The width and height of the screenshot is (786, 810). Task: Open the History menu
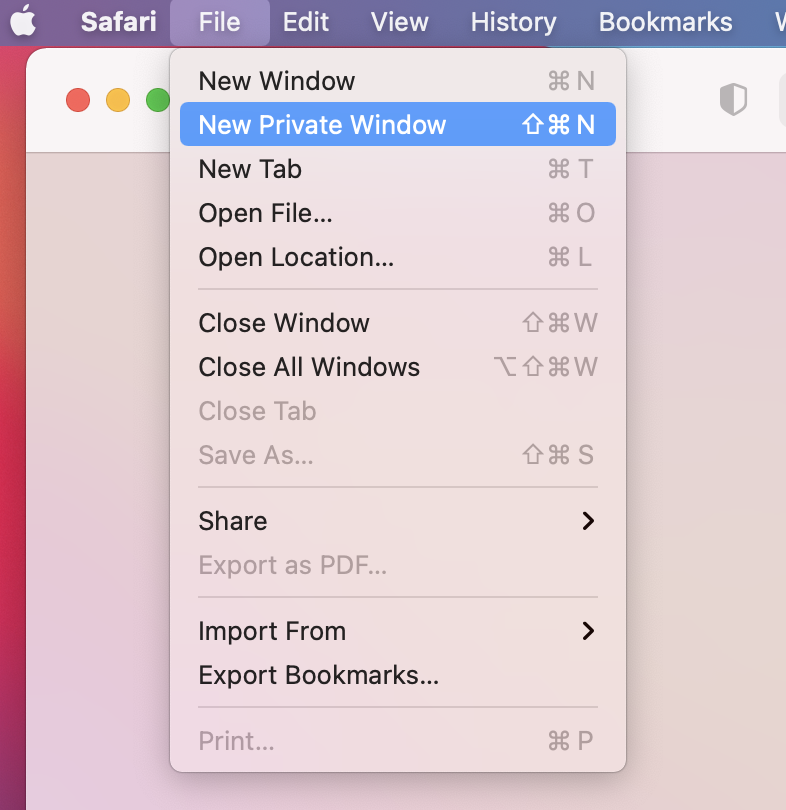(x=513, y=22)
